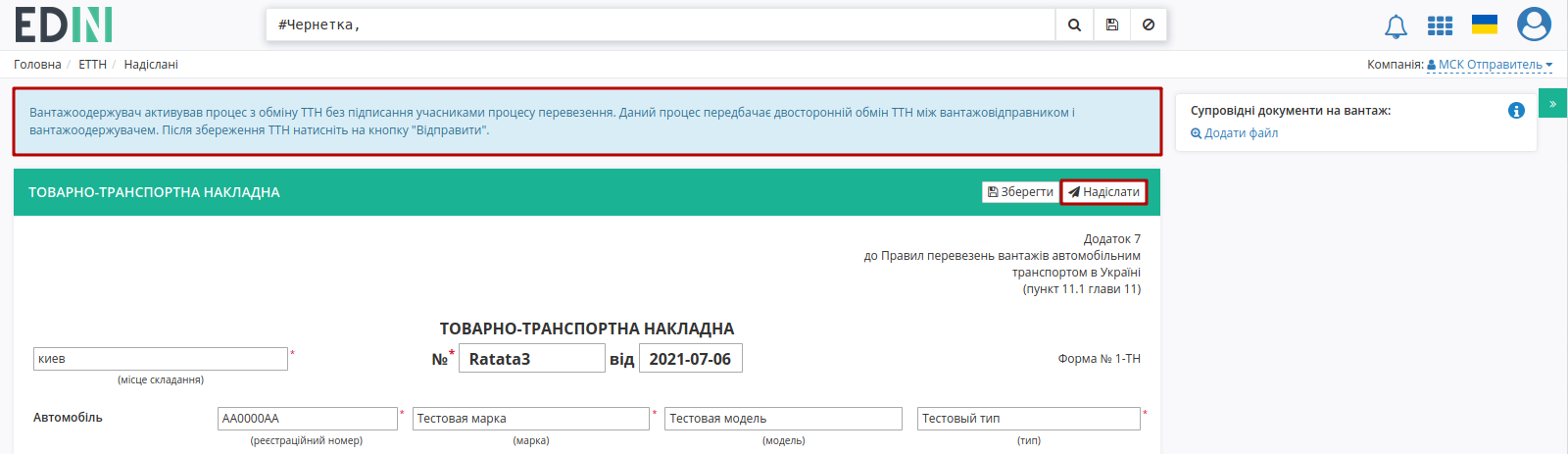1568x454 pixels.
Task: Show info about accompanying documents
Action: click(x=1516, y=111)
